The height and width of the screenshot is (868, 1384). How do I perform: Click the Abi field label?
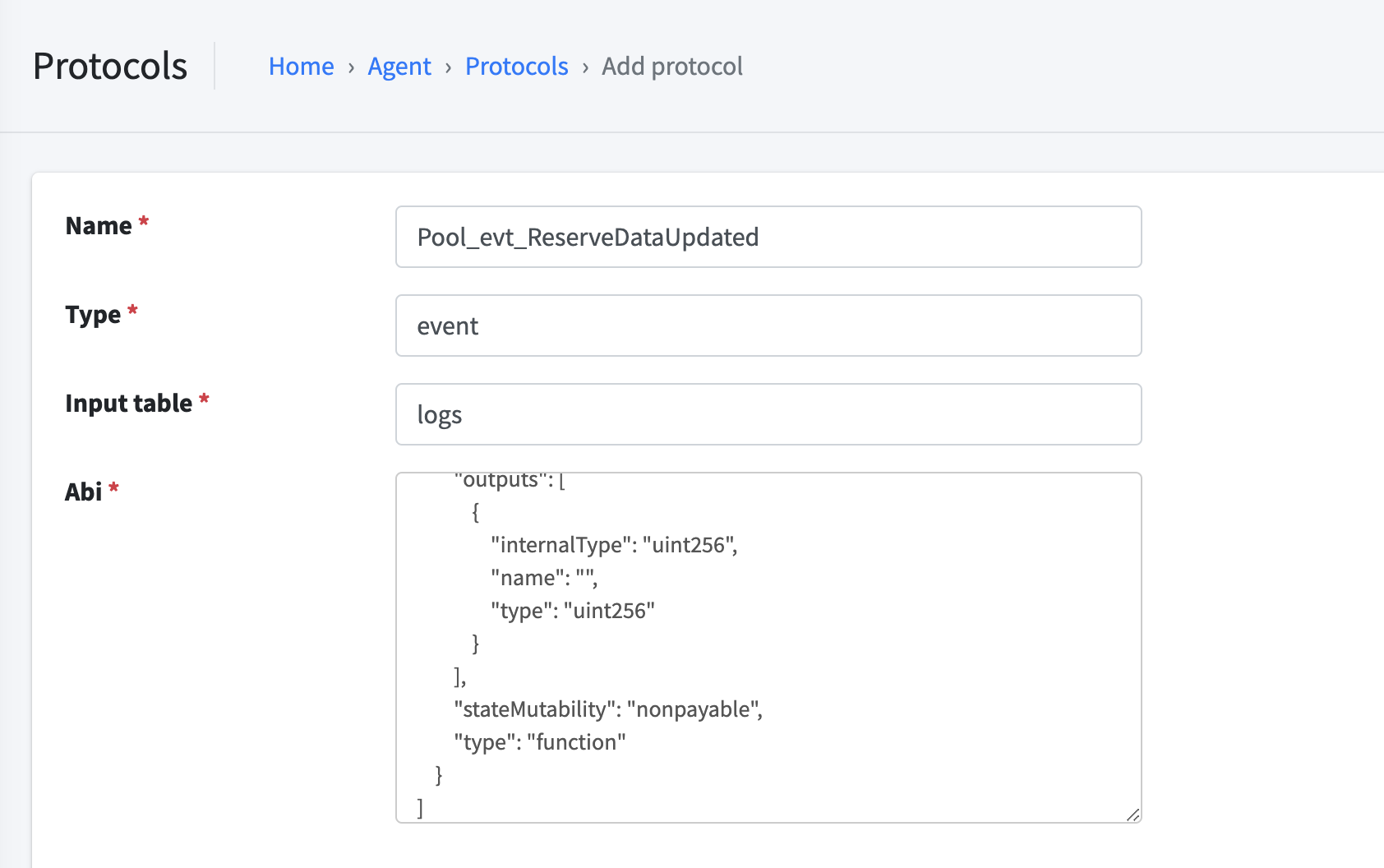coord(84,492)
